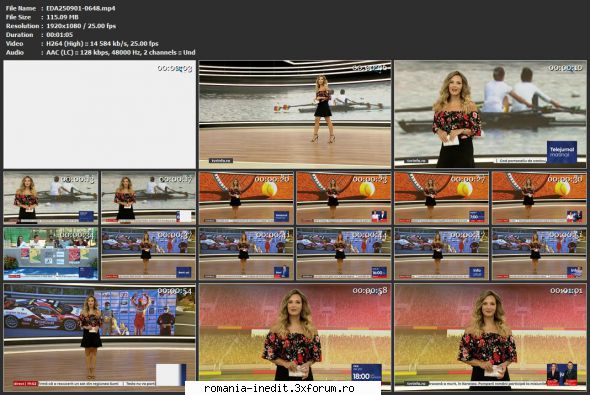The width and height of the screenshot is (590, 395).
Task: Select the resolution text 1920x1080 / 25.00 fps
Action: (81, 26)
